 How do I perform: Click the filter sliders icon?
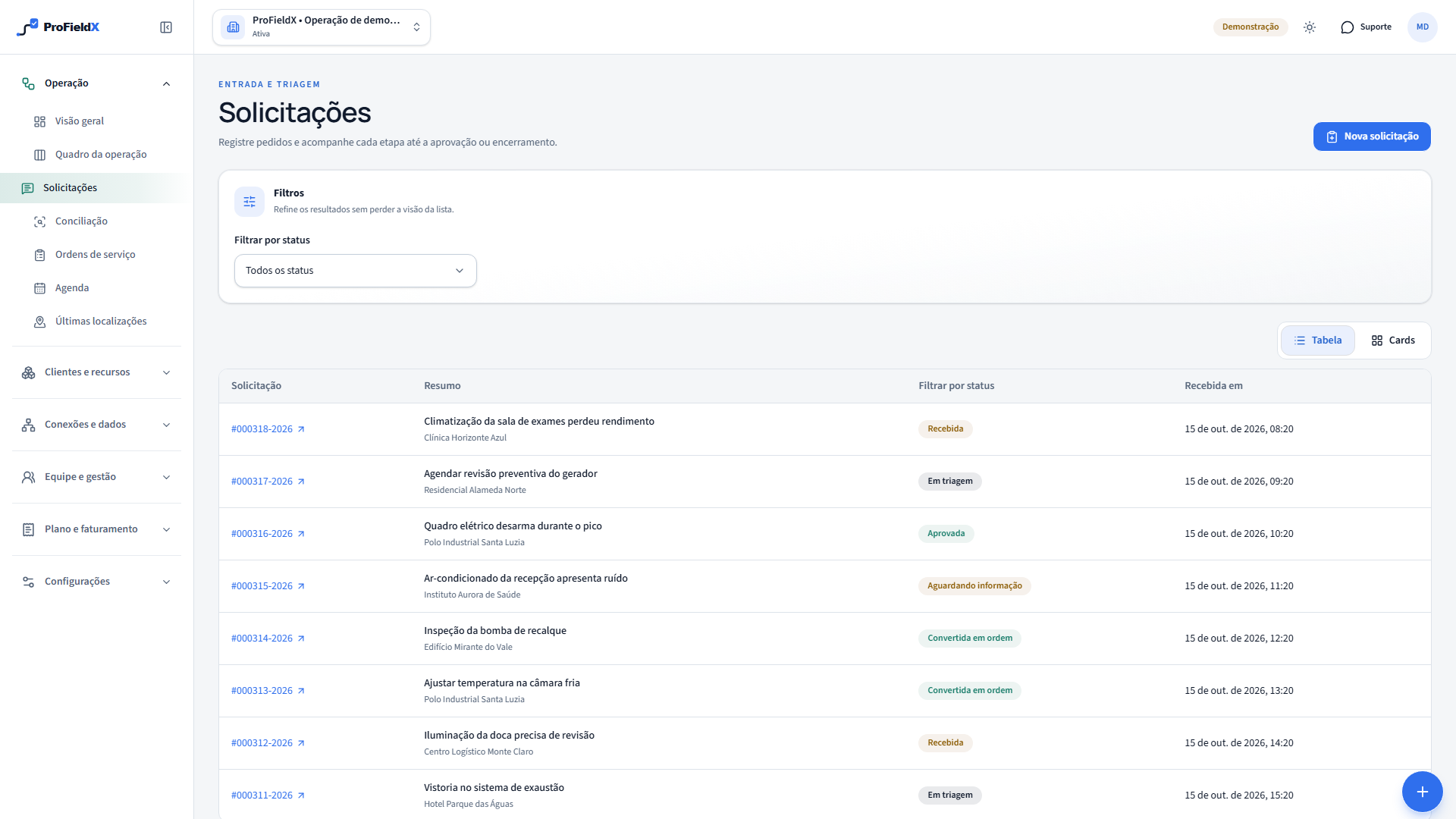pyautogui.click(x=249, y=202)
